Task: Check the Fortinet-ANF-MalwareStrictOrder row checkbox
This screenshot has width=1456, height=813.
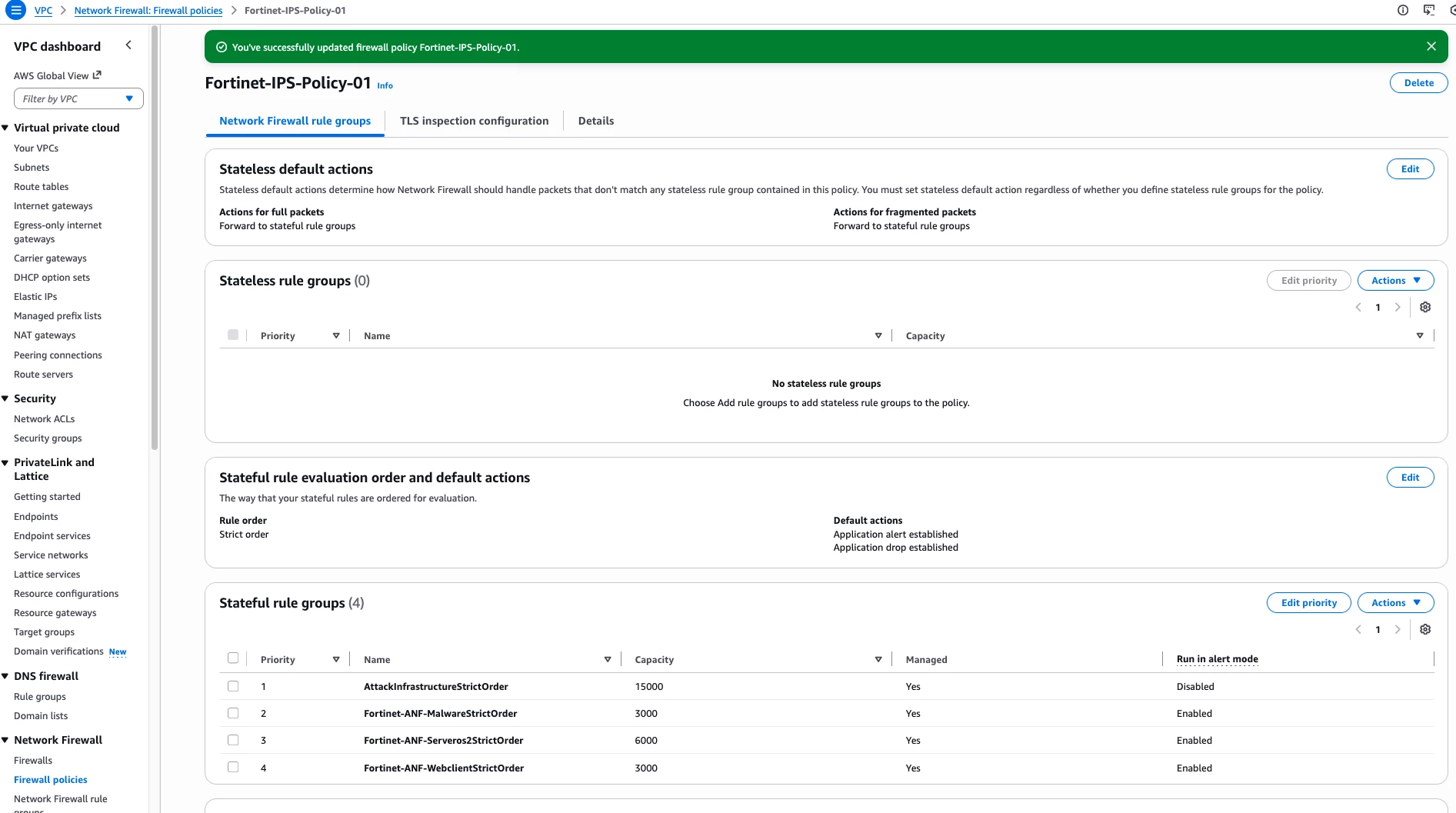Action: (233, 713)
